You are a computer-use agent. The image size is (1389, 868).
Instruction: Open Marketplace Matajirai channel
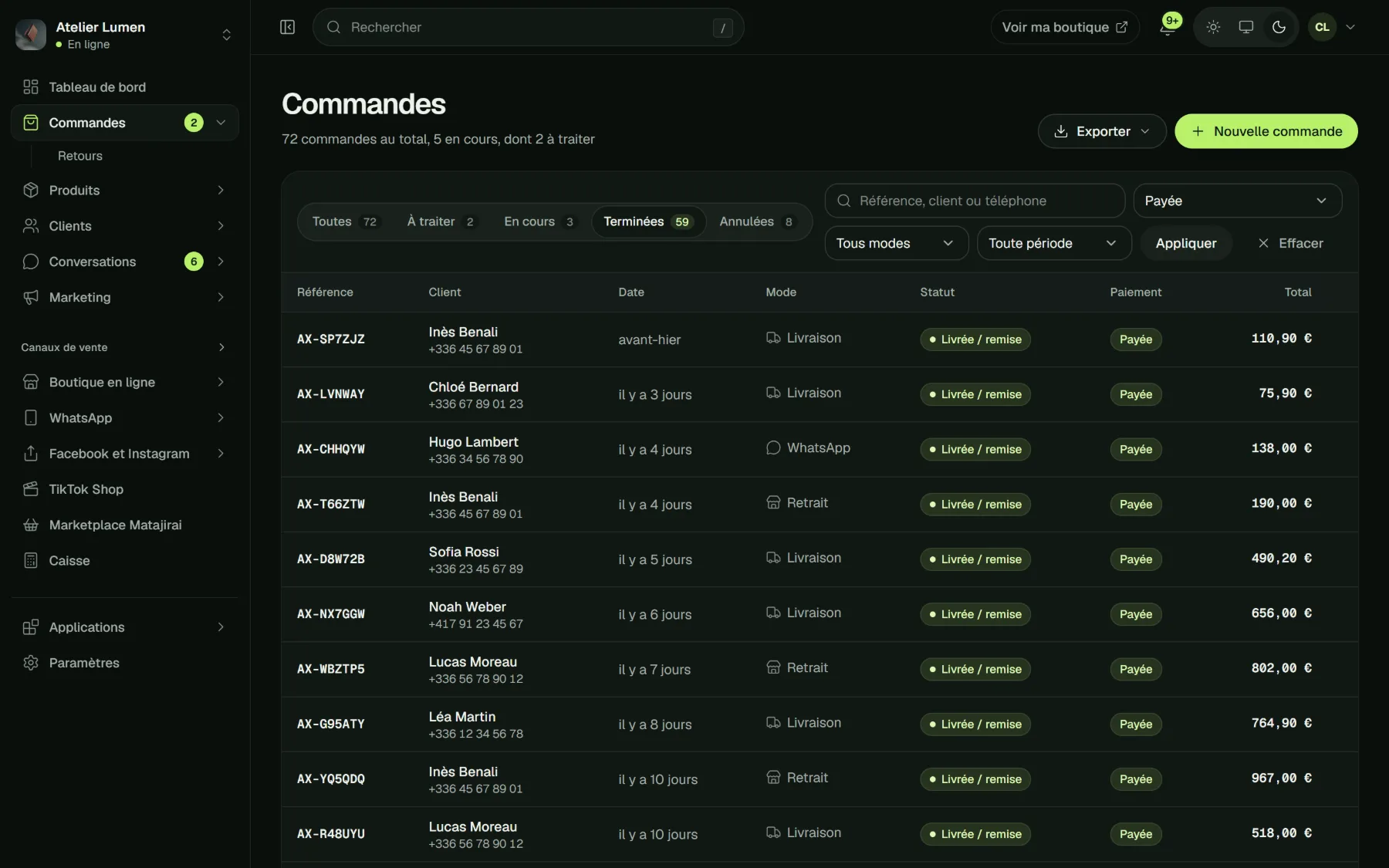coord(125,525)
